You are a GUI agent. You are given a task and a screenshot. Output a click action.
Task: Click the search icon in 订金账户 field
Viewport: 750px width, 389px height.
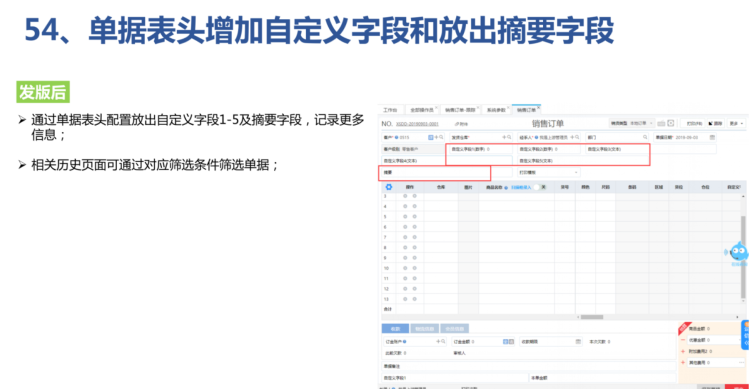click(x=443, y=342)
